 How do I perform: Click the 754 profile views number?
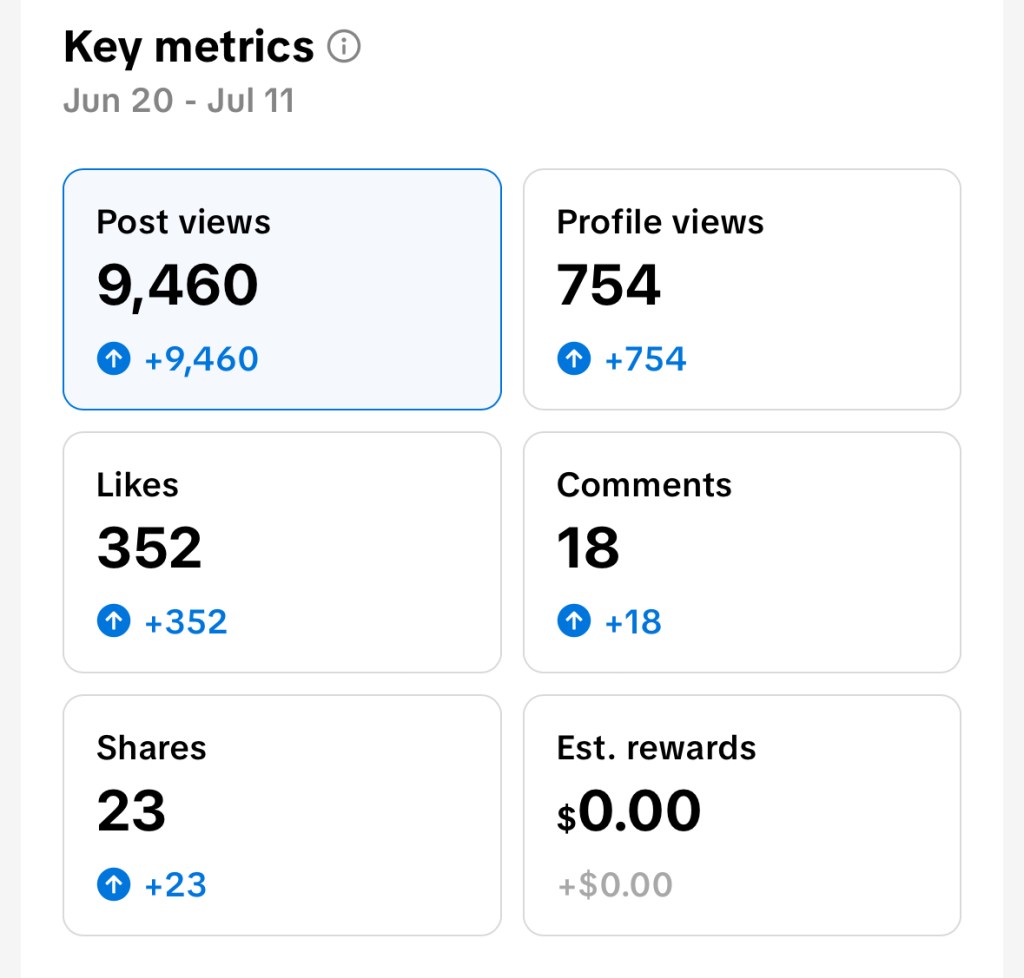pyautogui.click(x=609, y=286)
